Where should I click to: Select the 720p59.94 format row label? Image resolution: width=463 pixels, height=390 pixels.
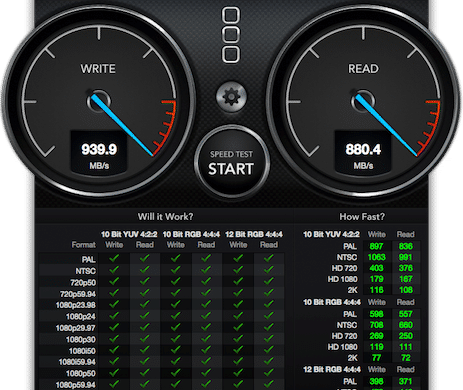78,294
